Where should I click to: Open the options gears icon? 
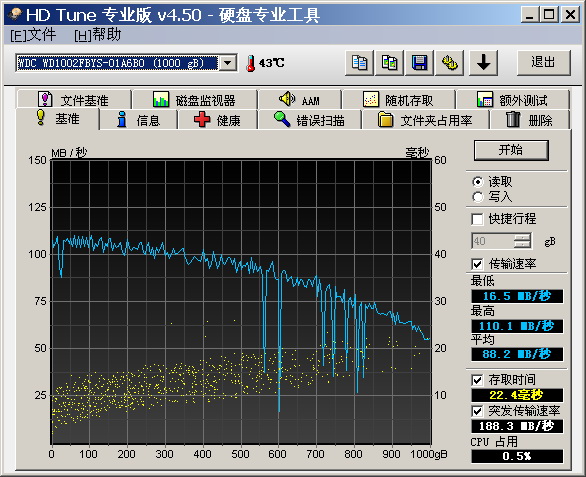pos(450,62)
